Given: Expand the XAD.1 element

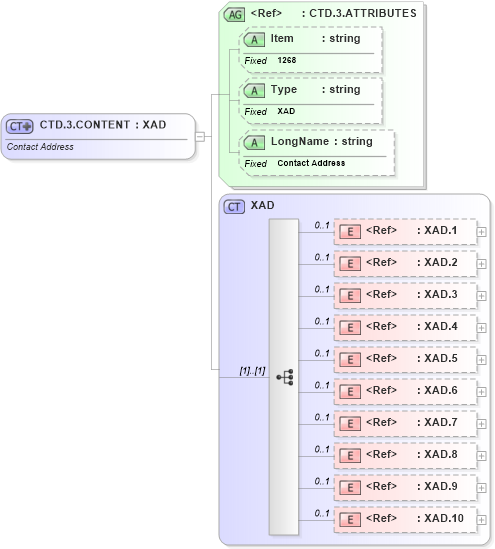Looking at the screenshot, I should pos(481,232).
